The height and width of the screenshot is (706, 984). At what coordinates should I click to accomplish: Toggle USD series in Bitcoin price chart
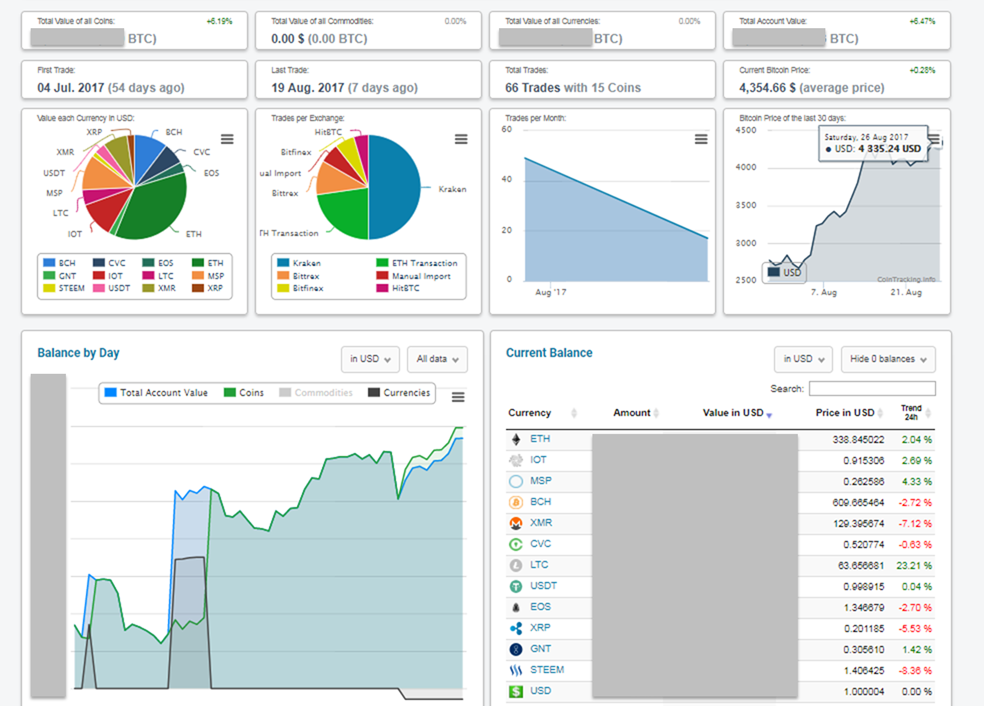click(x=784, y=272)
